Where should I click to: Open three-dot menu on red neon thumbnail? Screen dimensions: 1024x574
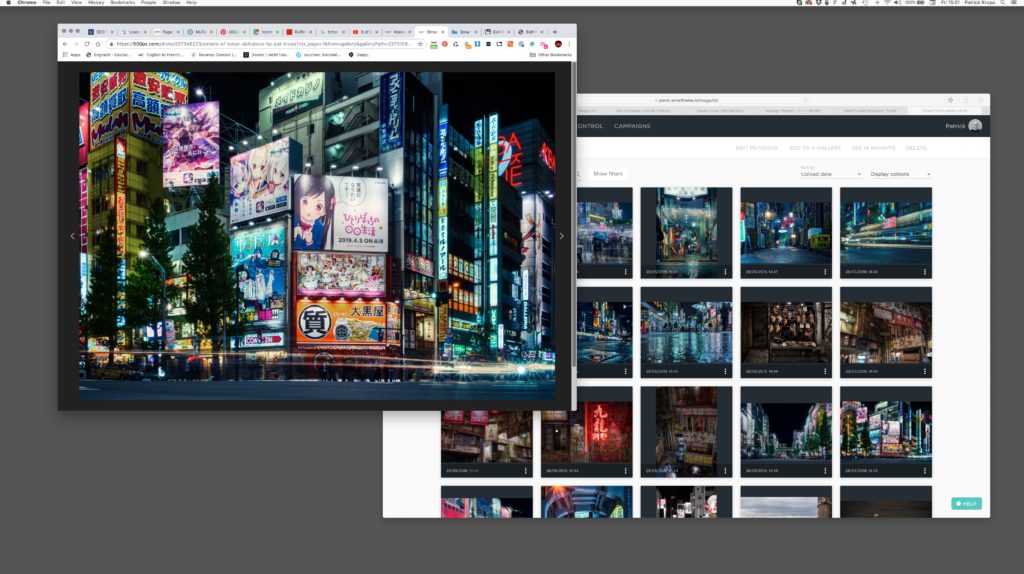click(x=625, y=470)
